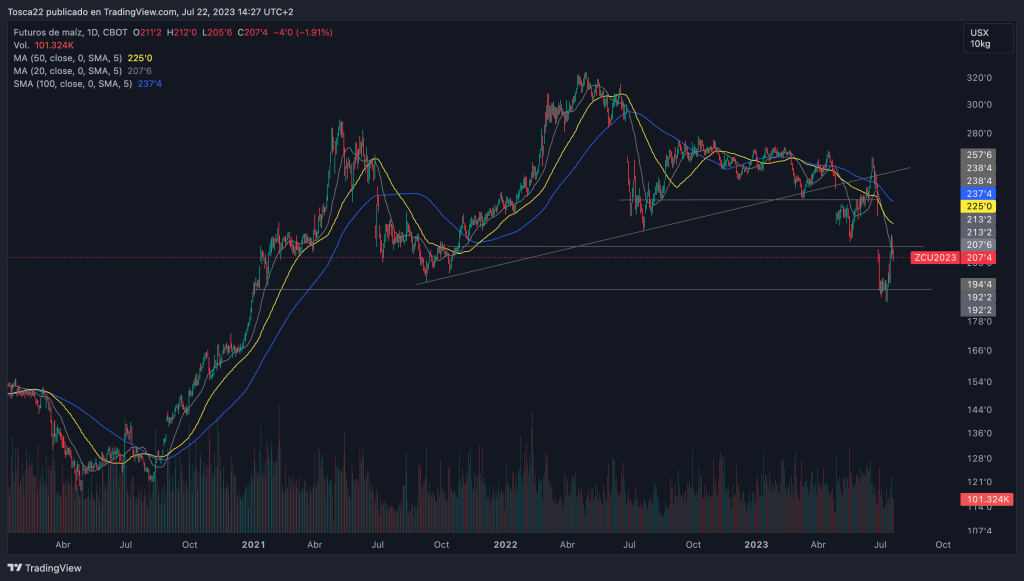Open the USX 10kg unit selector
The image size is (1024, 581).
(979, 39)
